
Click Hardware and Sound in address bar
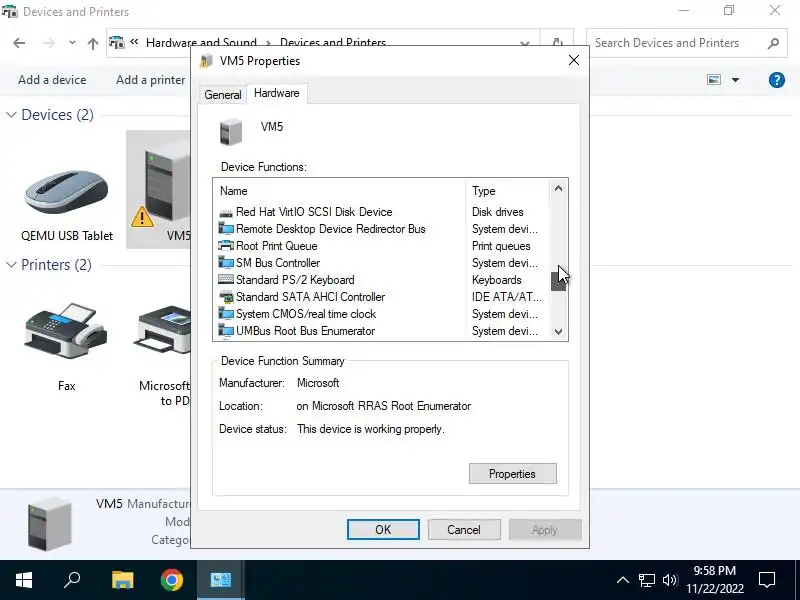[201, 43]
